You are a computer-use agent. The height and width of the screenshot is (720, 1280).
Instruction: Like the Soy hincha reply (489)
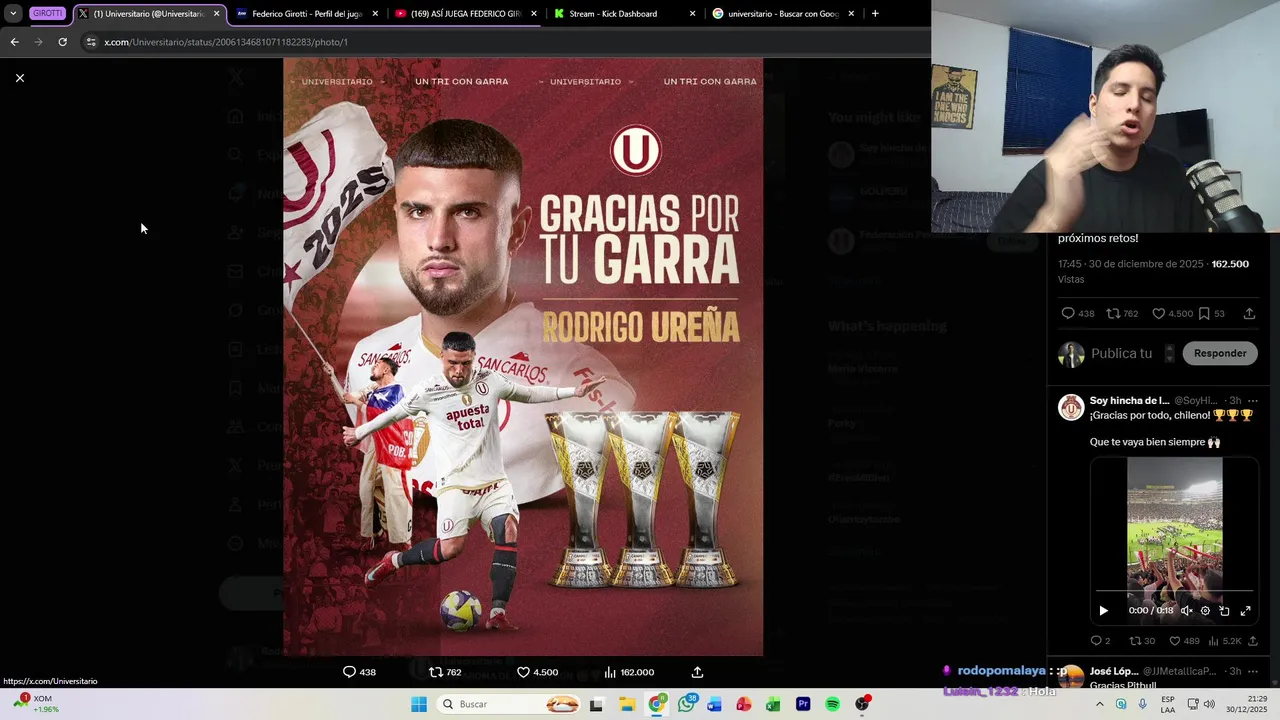click(1184, 641)
